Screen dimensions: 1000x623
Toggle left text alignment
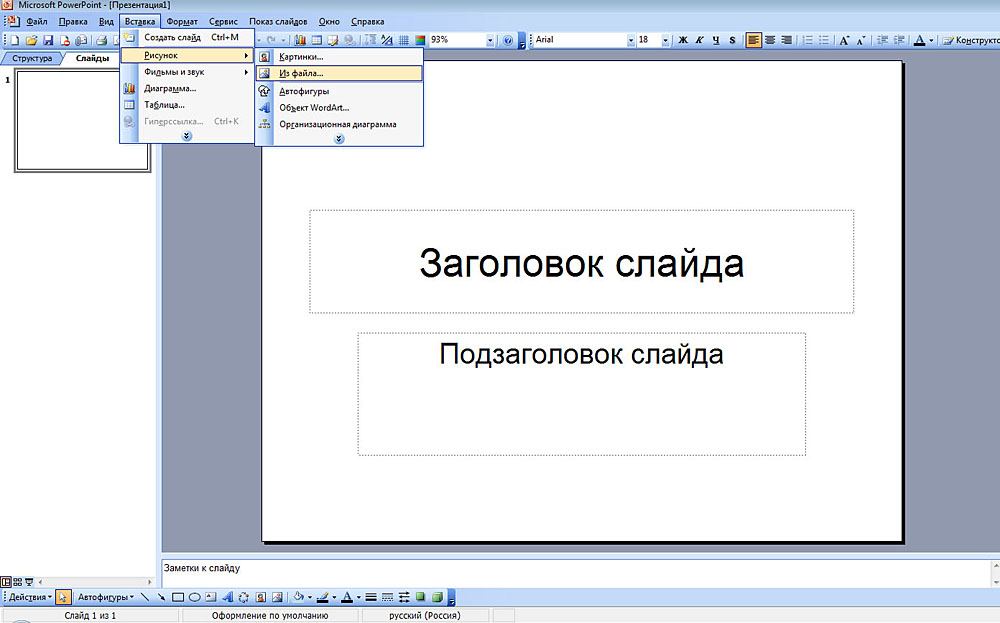pos(753,40)
